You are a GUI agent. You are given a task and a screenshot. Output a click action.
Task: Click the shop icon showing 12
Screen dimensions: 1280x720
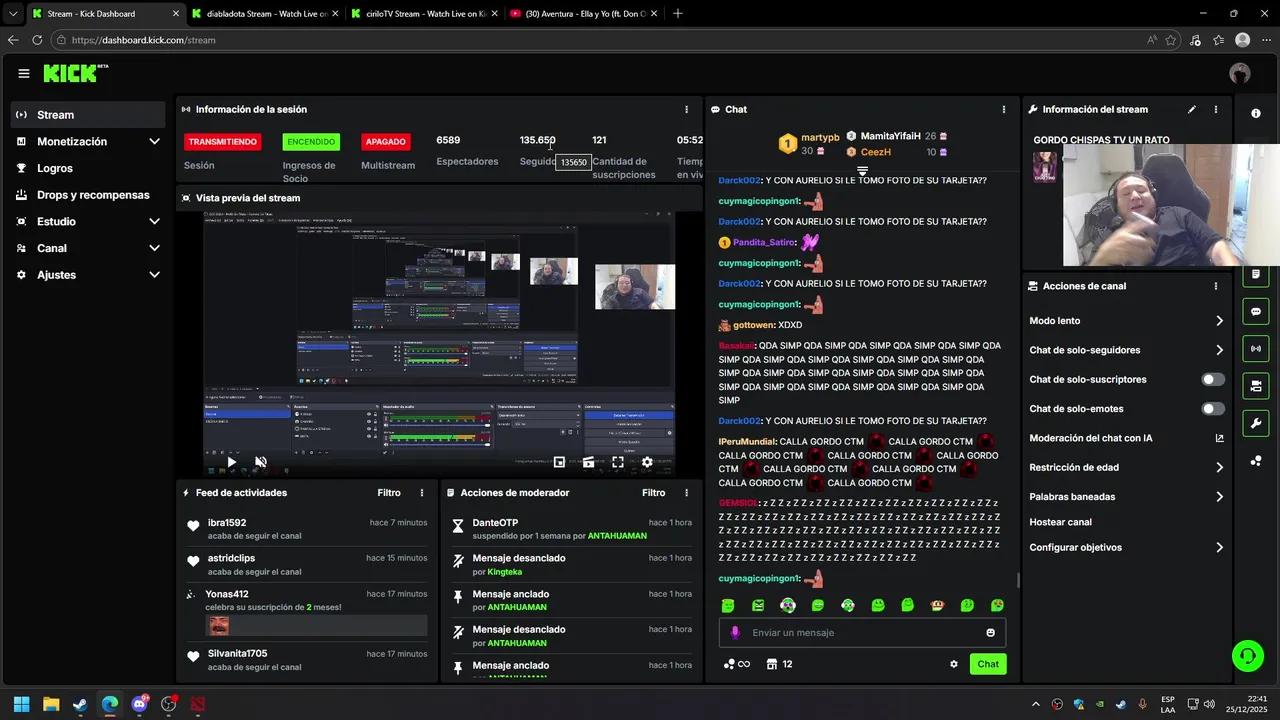coord(779,664)
